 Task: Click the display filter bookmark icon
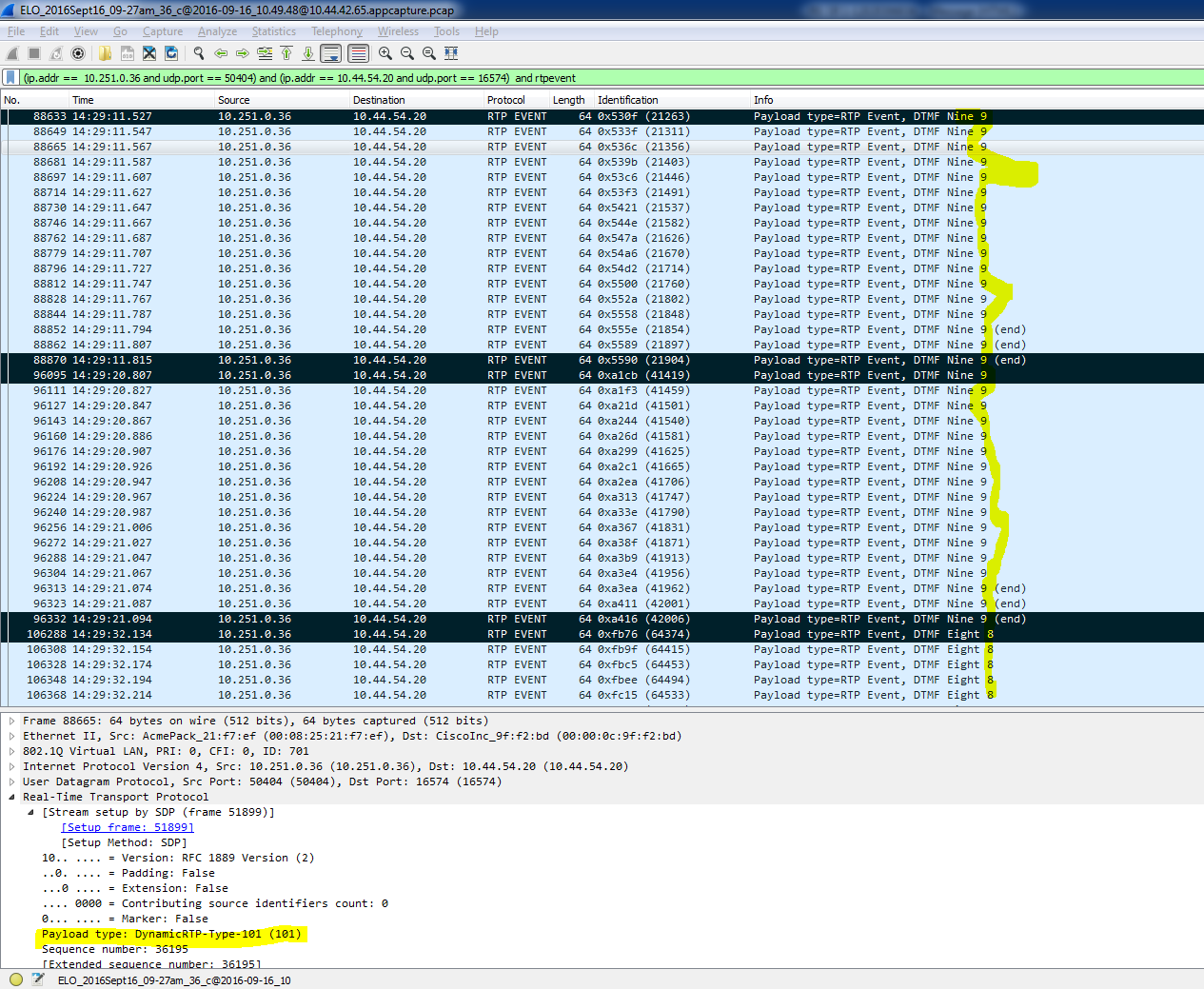tap(10, 77)
